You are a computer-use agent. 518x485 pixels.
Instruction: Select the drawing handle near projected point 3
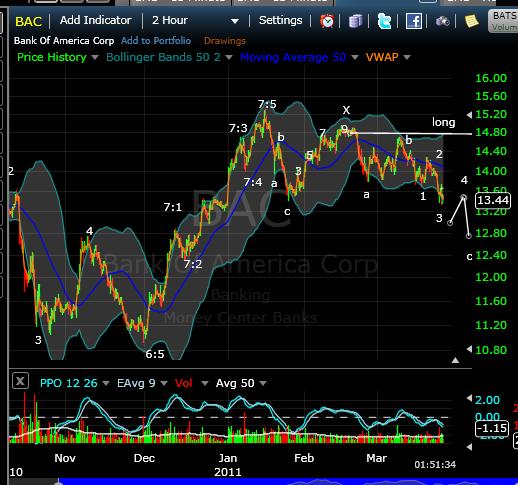450,223
